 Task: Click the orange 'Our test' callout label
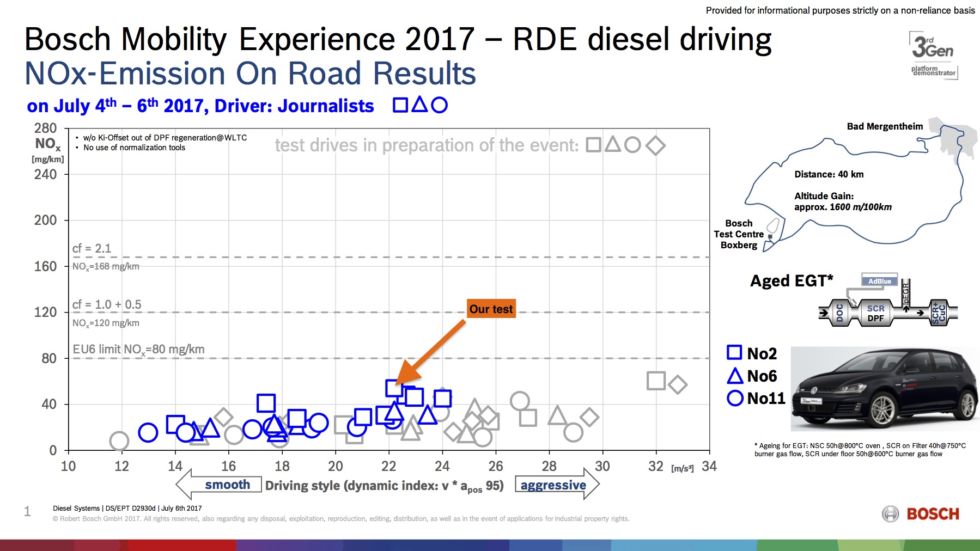(x=491, y=309)
